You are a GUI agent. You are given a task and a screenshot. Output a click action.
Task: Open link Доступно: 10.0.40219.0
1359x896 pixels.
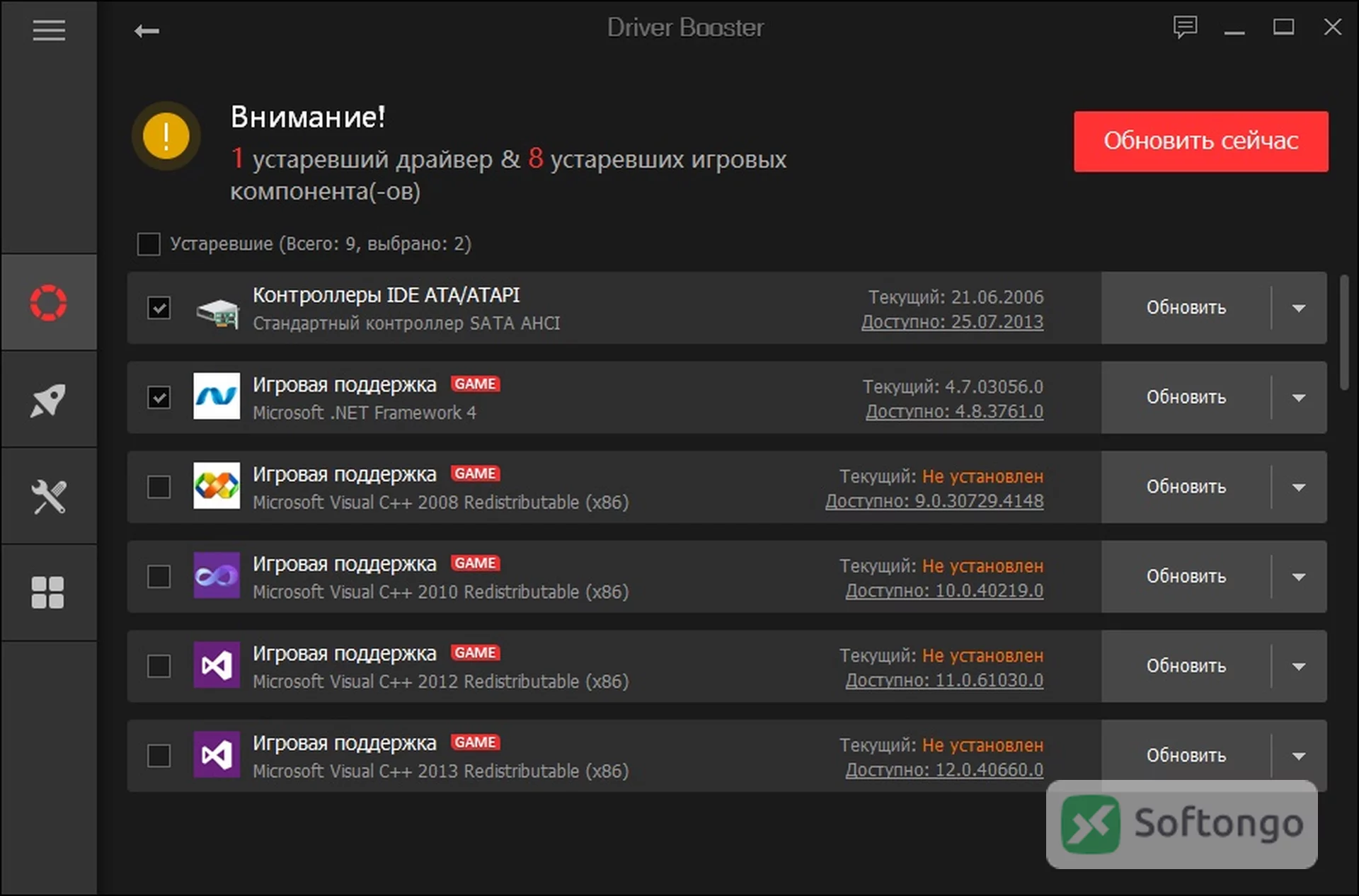[x=944, y=590]
